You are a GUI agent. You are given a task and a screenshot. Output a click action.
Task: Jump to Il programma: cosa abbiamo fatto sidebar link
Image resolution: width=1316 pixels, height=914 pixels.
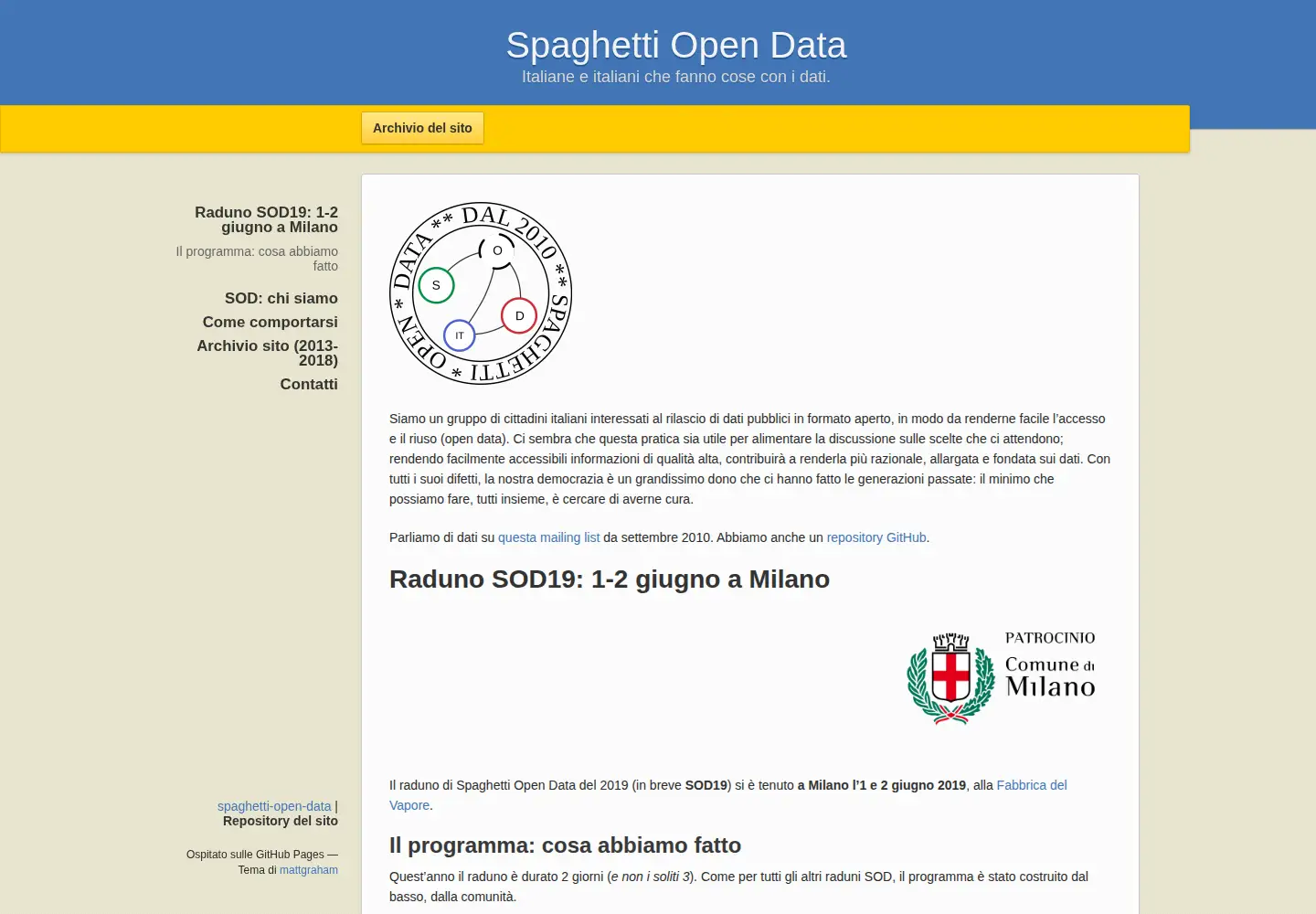(x=257, y=259)
